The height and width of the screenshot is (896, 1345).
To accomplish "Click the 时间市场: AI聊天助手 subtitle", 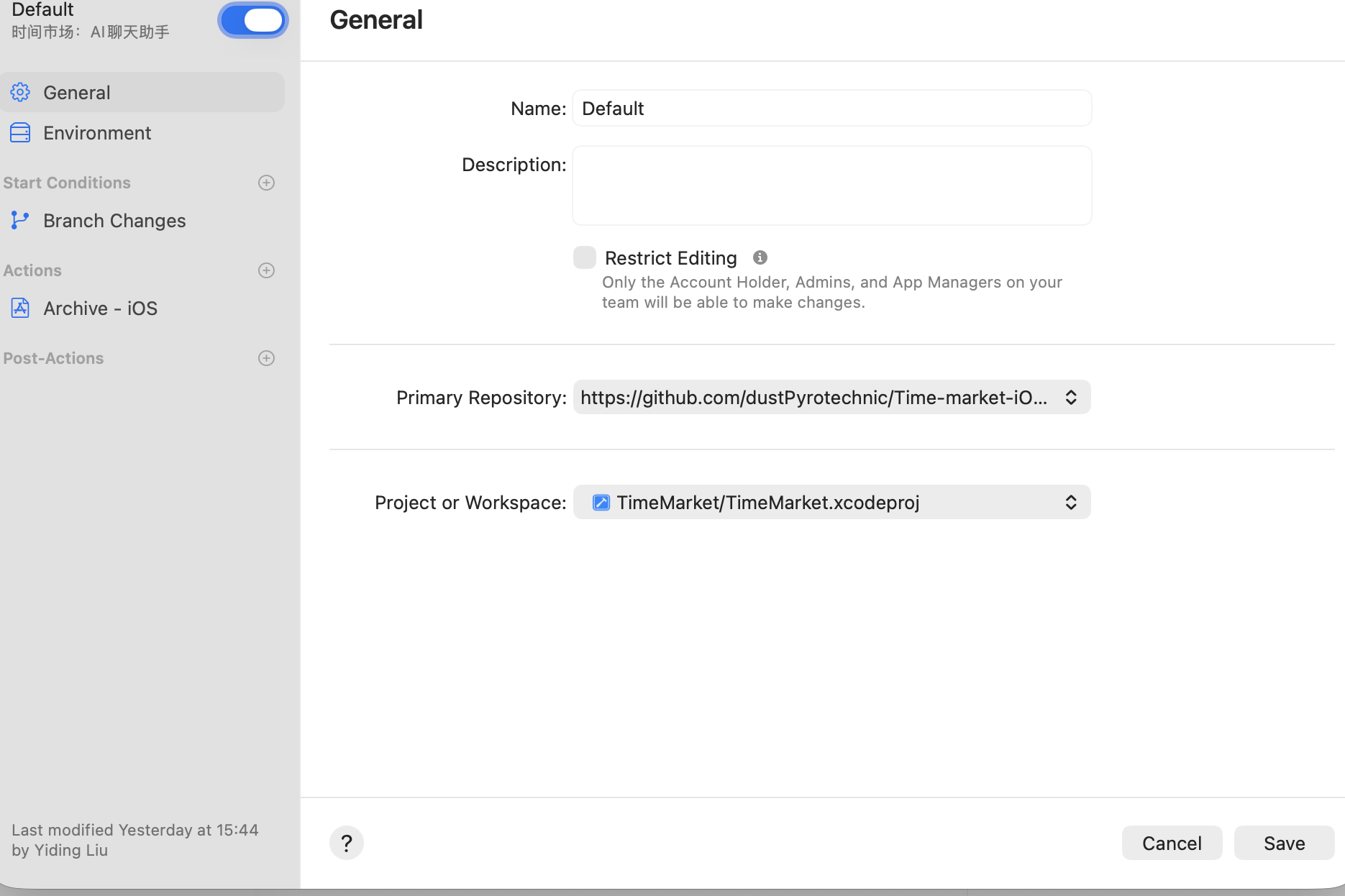I will pos(91,32).
